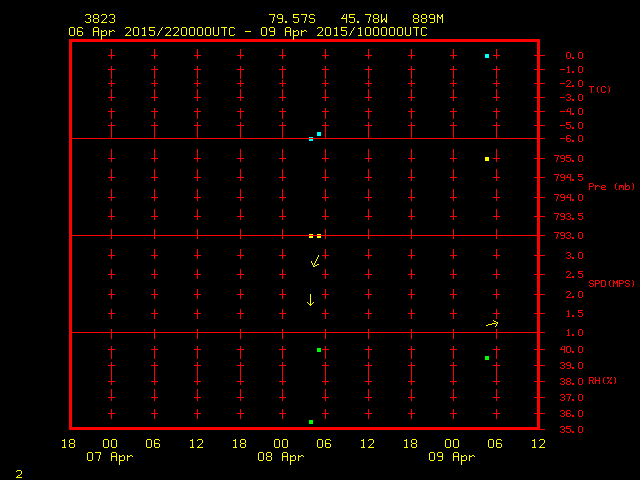This screenshot has width=640, height=480.
Task: Click the SPD(MPS) wind speed label
Action: [611, 284]
